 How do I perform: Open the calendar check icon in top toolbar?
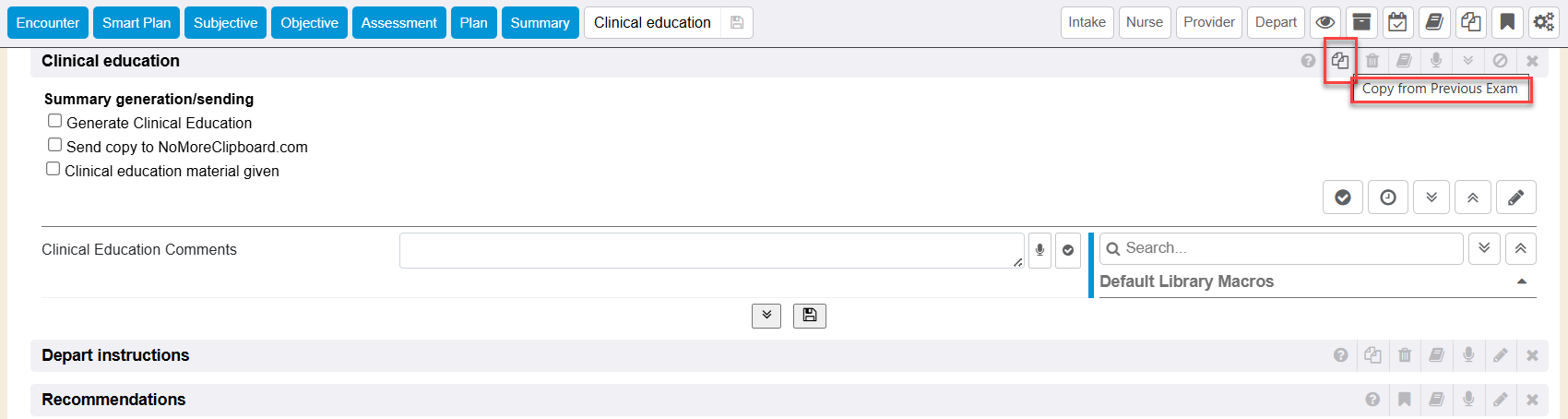click(1397, 22)
